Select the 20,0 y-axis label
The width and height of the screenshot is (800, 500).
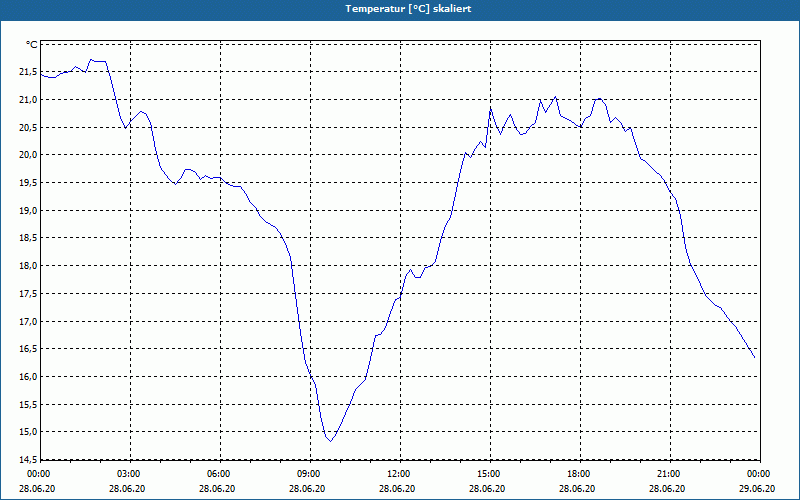(28, 155)
